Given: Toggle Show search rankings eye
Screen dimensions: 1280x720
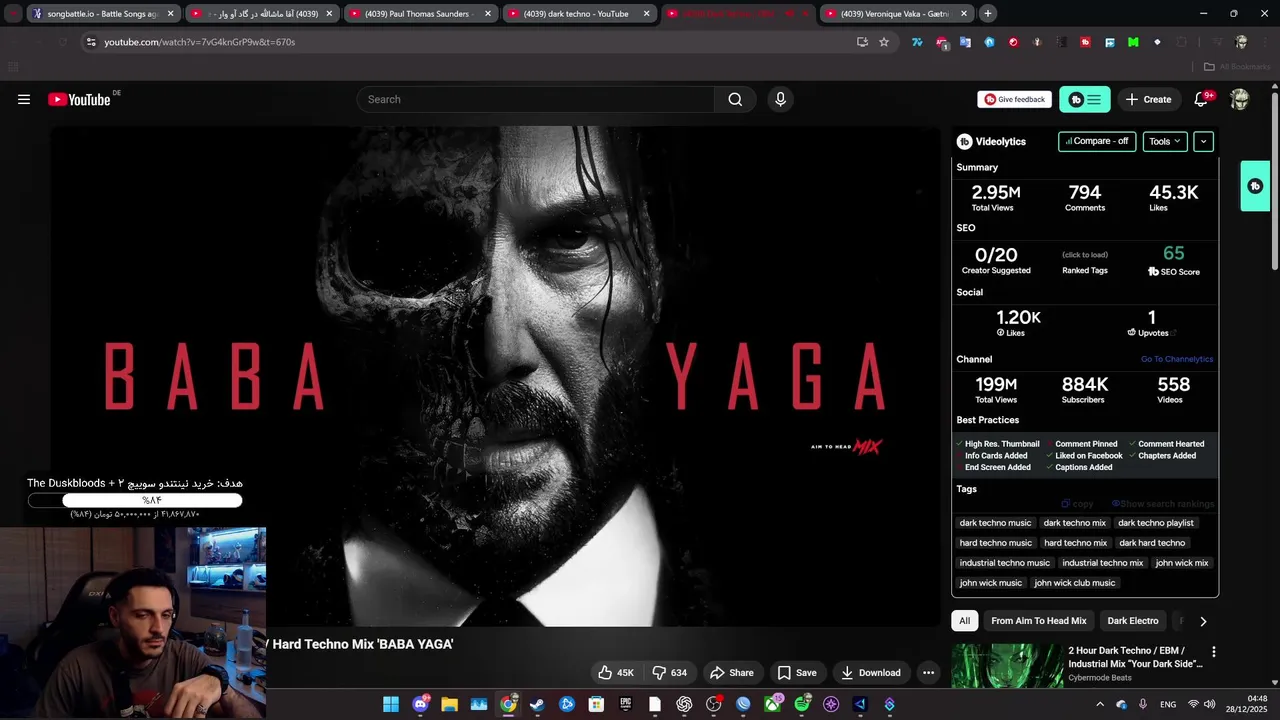Looking at the screenshot, I should (1162, 504).
